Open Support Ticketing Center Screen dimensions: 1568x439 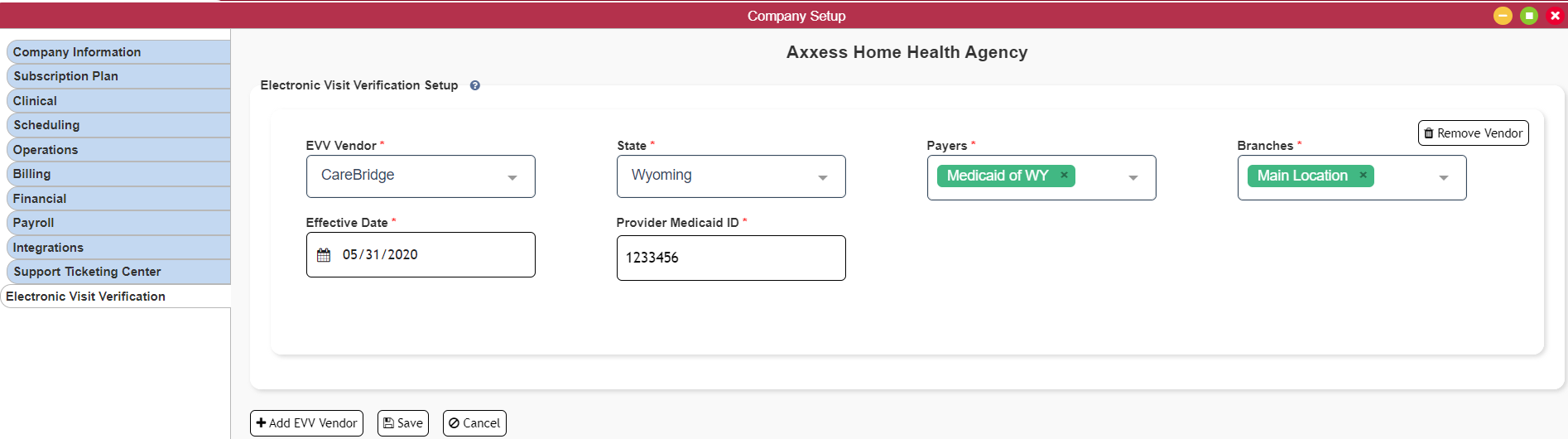118,272
